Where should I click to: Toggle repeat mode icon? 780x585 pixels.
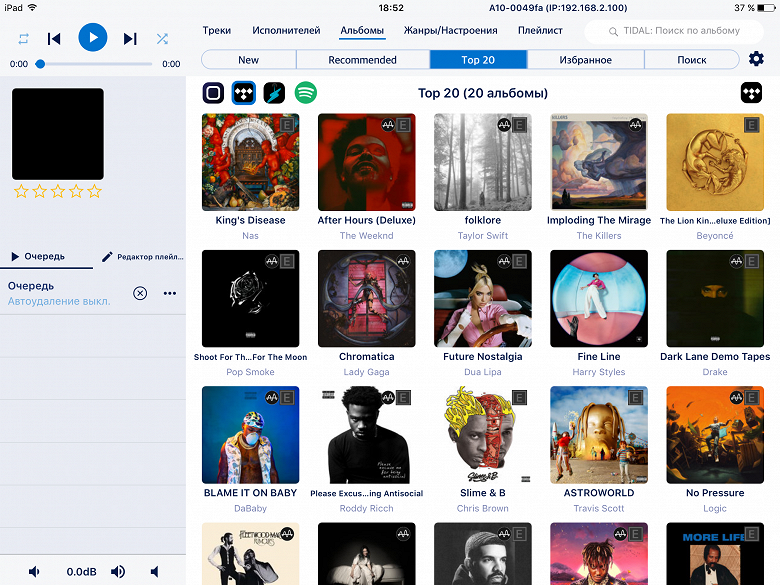pyautogui.click(x=23, y=39)
